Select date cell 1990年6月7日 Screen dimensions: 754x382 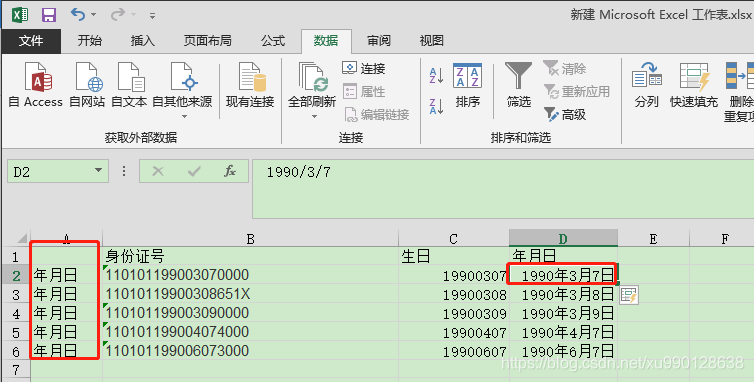tap(563, 351)
